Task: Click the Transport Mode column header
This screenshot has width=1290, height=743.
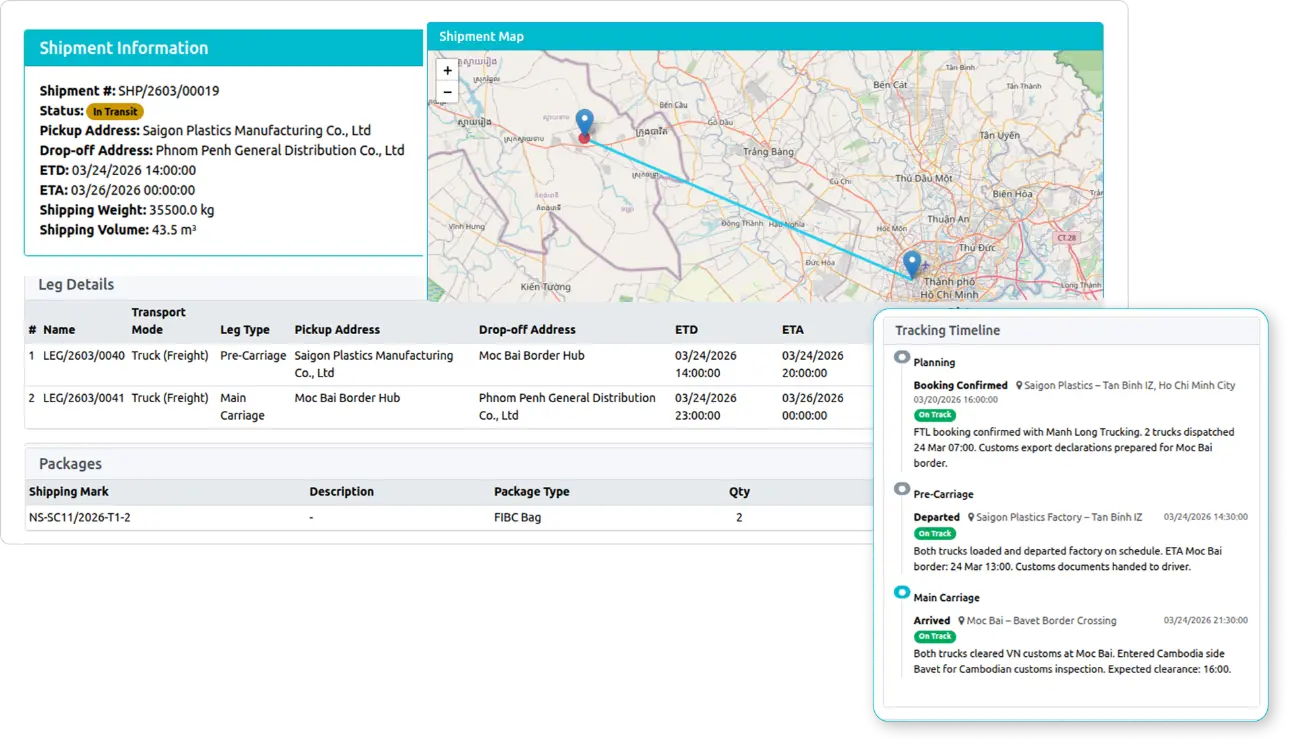Action: [x=158, y=321]
